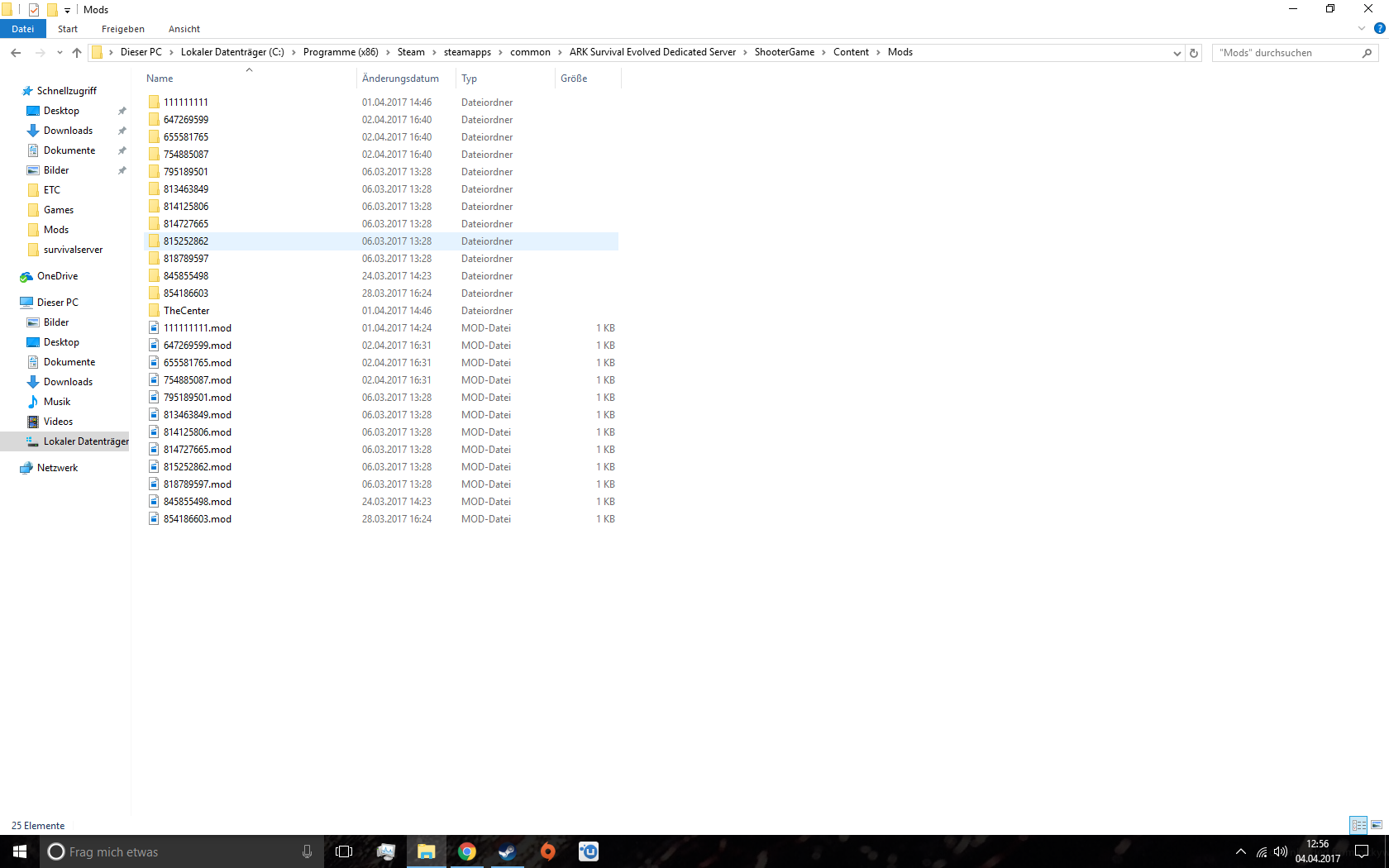Open Steam from the taskbar
1389x868 pixels.
[x=507, y=851]
